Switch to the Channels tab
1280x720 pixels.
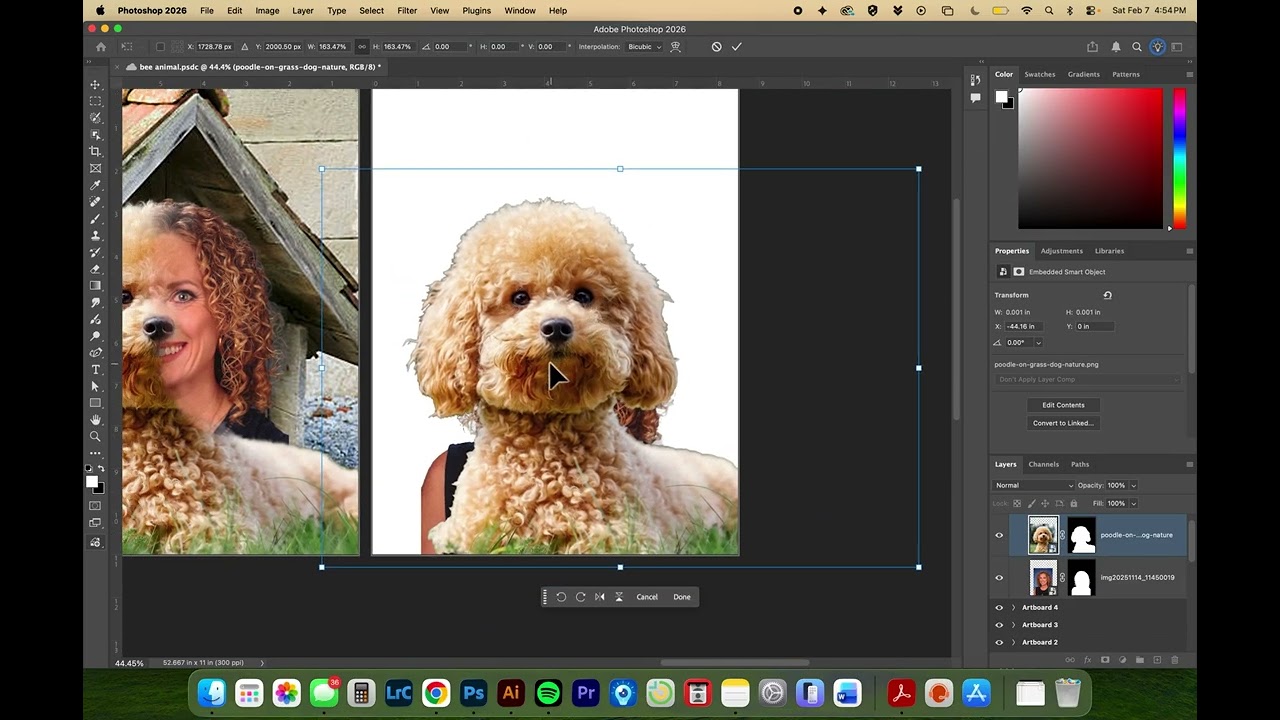coord(1043,464)
